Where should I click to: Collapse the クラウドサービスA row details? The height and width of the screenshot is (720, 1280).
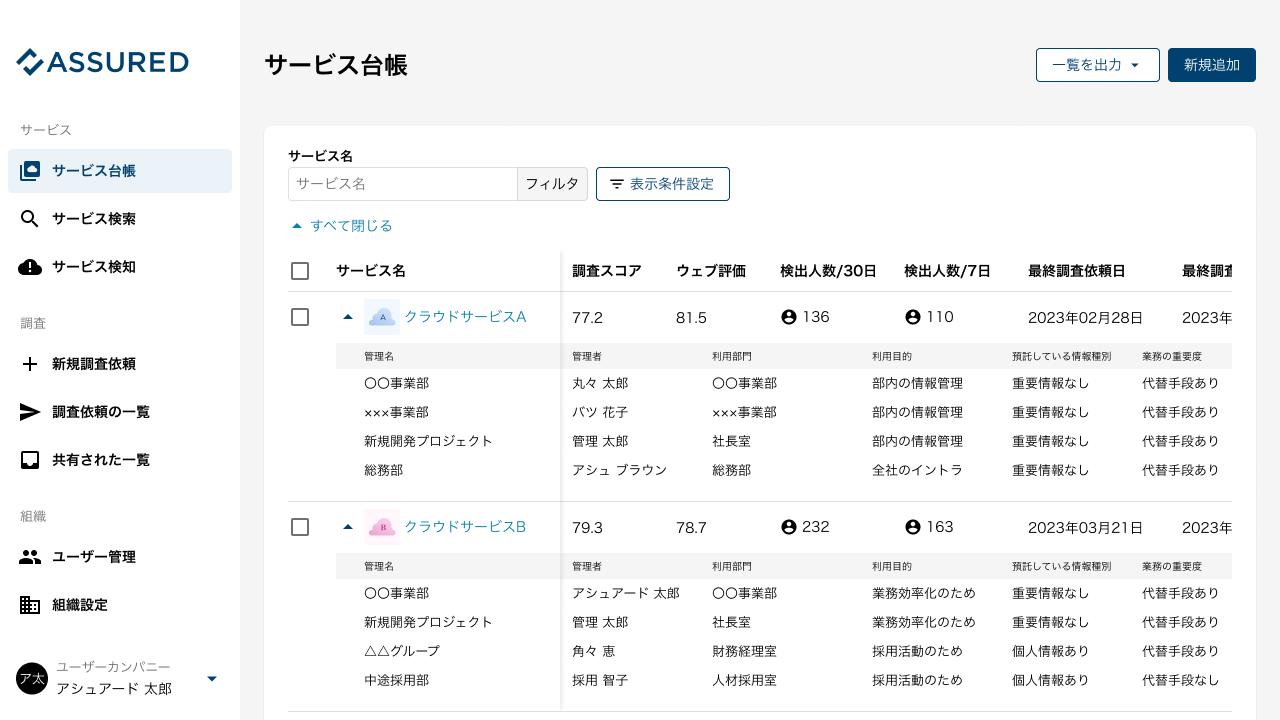347,316
